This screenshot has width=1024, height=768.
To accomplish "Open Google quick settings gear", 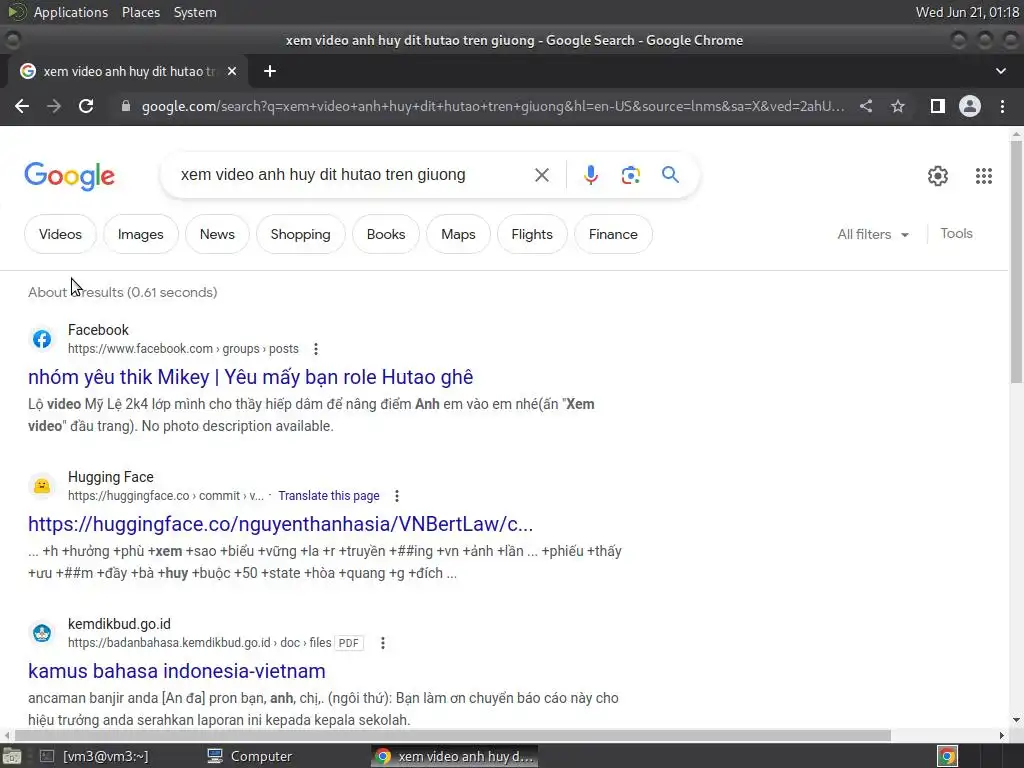I will [x=938, y=176].
